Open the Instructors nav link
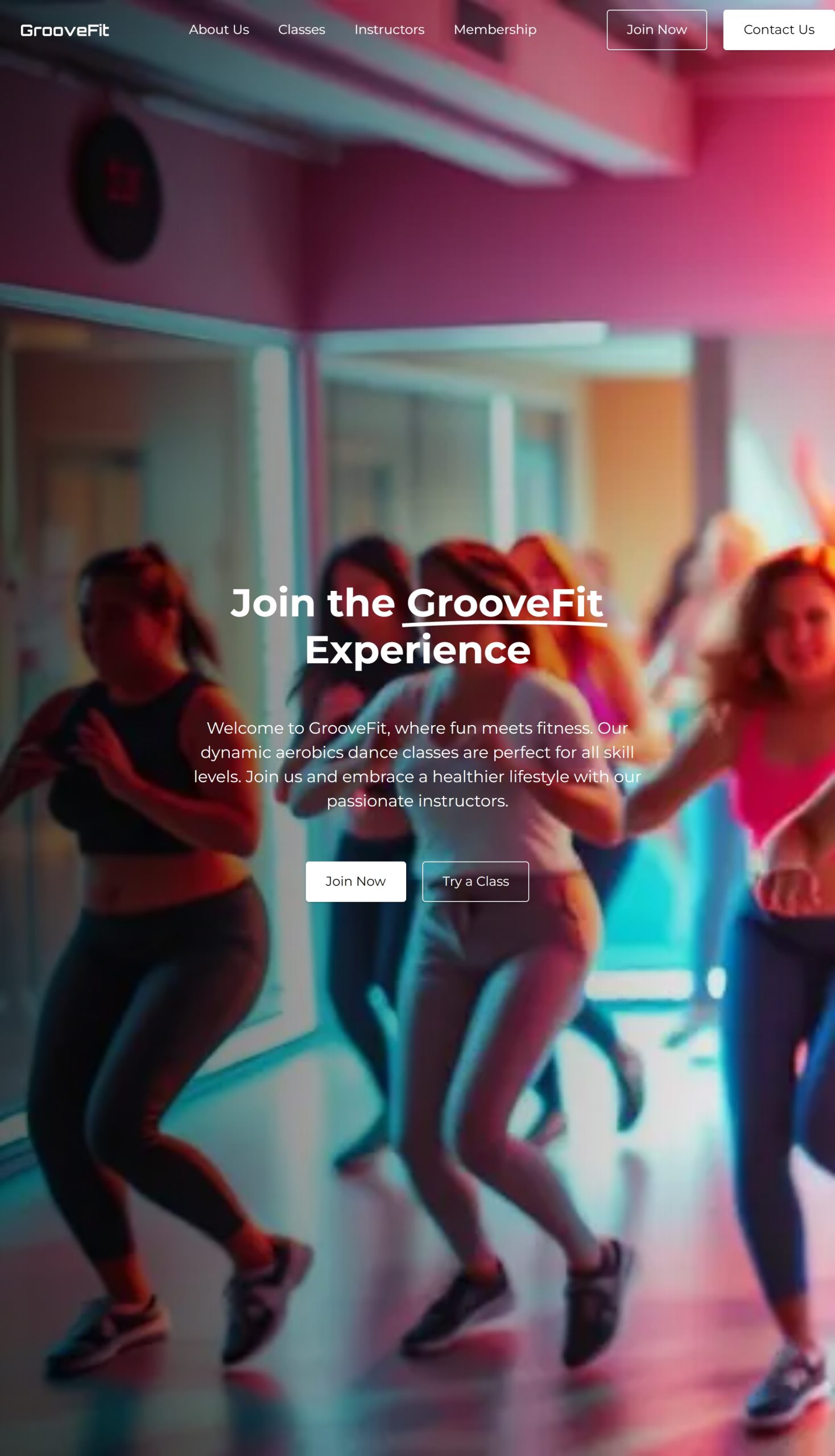Screen dimensions: 835x1456 [x=390, y=30]
